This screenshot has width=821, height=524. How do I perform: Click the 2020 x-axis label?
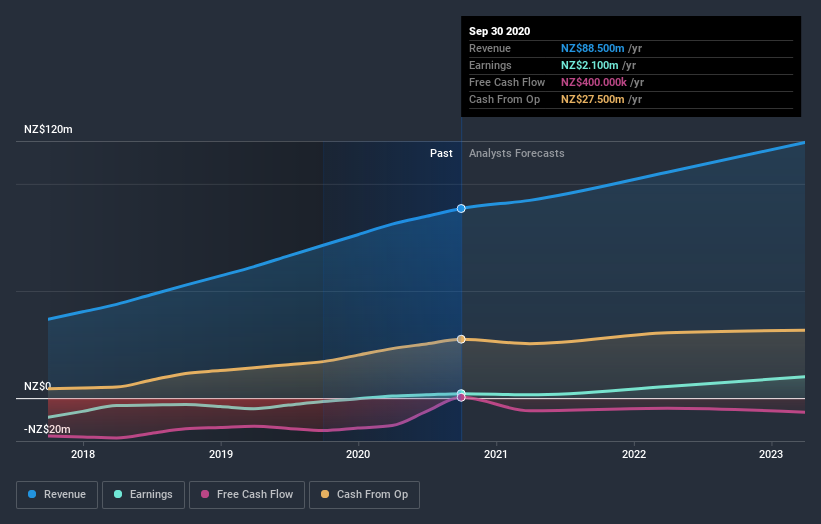click(358, 454)
